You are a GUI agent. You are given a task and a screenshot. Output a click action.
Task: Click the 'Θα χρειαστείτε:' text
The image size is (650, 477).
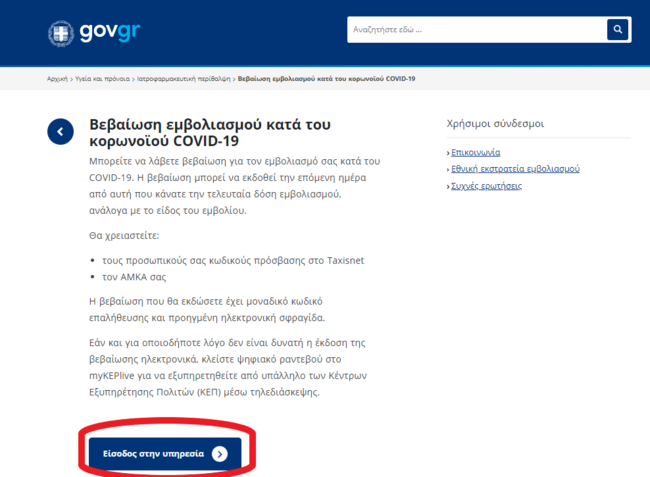(x=124, y=235)
